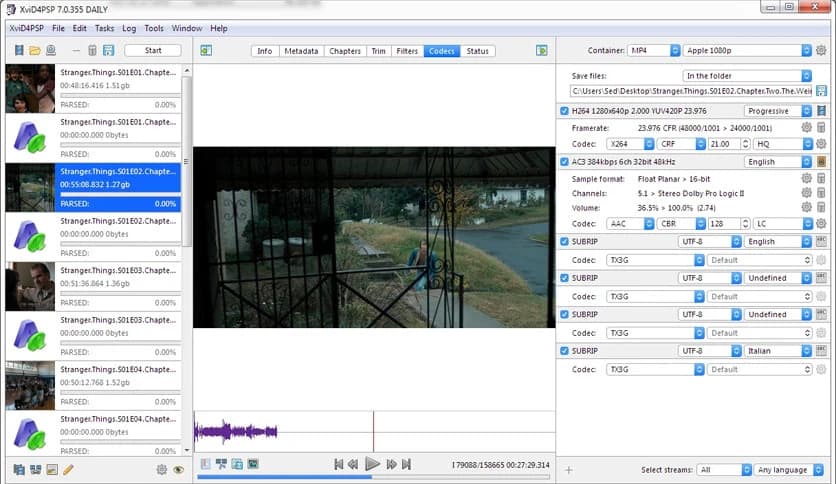This screenshot has width=836, height=484.
Task: Click the save tasks floppy icon
Action: click(108, 50)
